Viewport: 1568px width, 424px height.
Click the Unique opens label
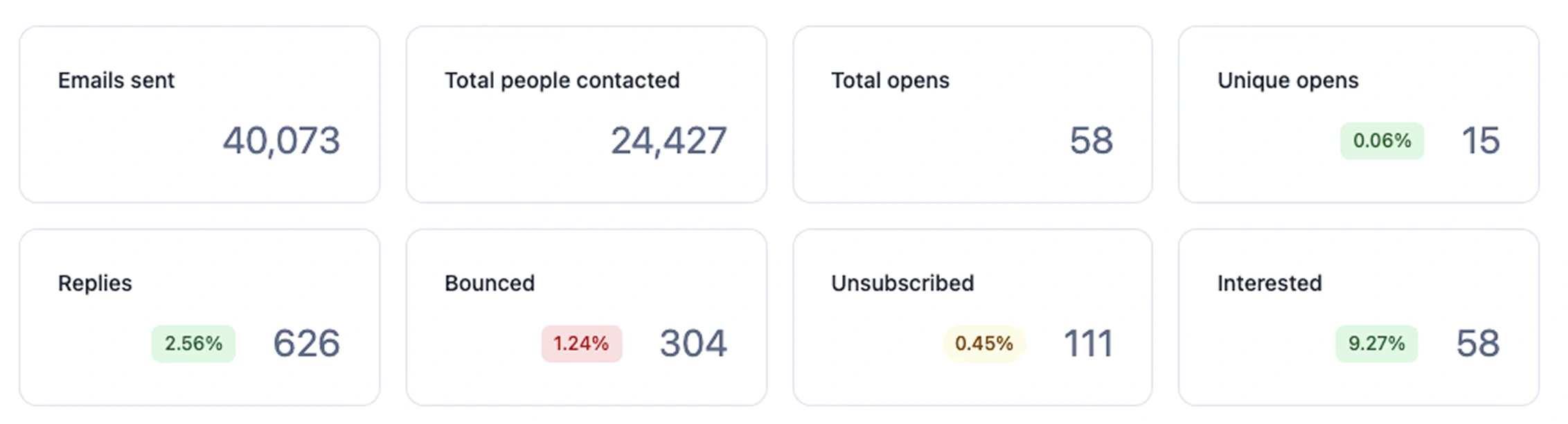tap(1288, 80)
